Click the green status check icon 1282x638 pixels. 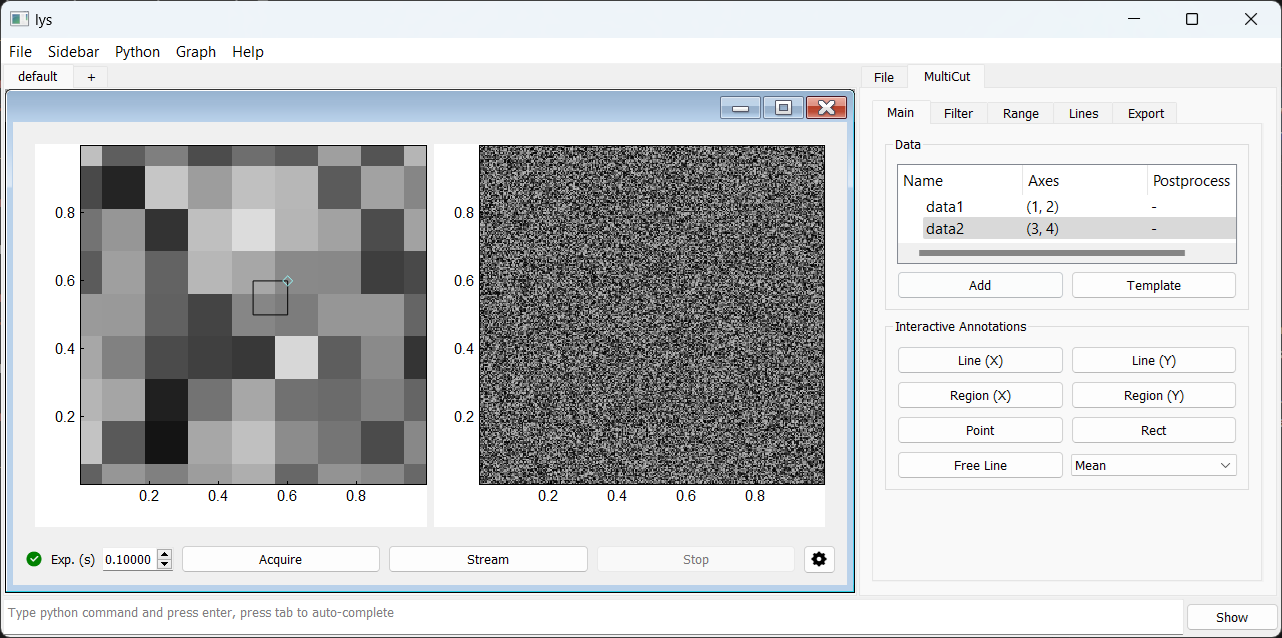tap(34, 559)
